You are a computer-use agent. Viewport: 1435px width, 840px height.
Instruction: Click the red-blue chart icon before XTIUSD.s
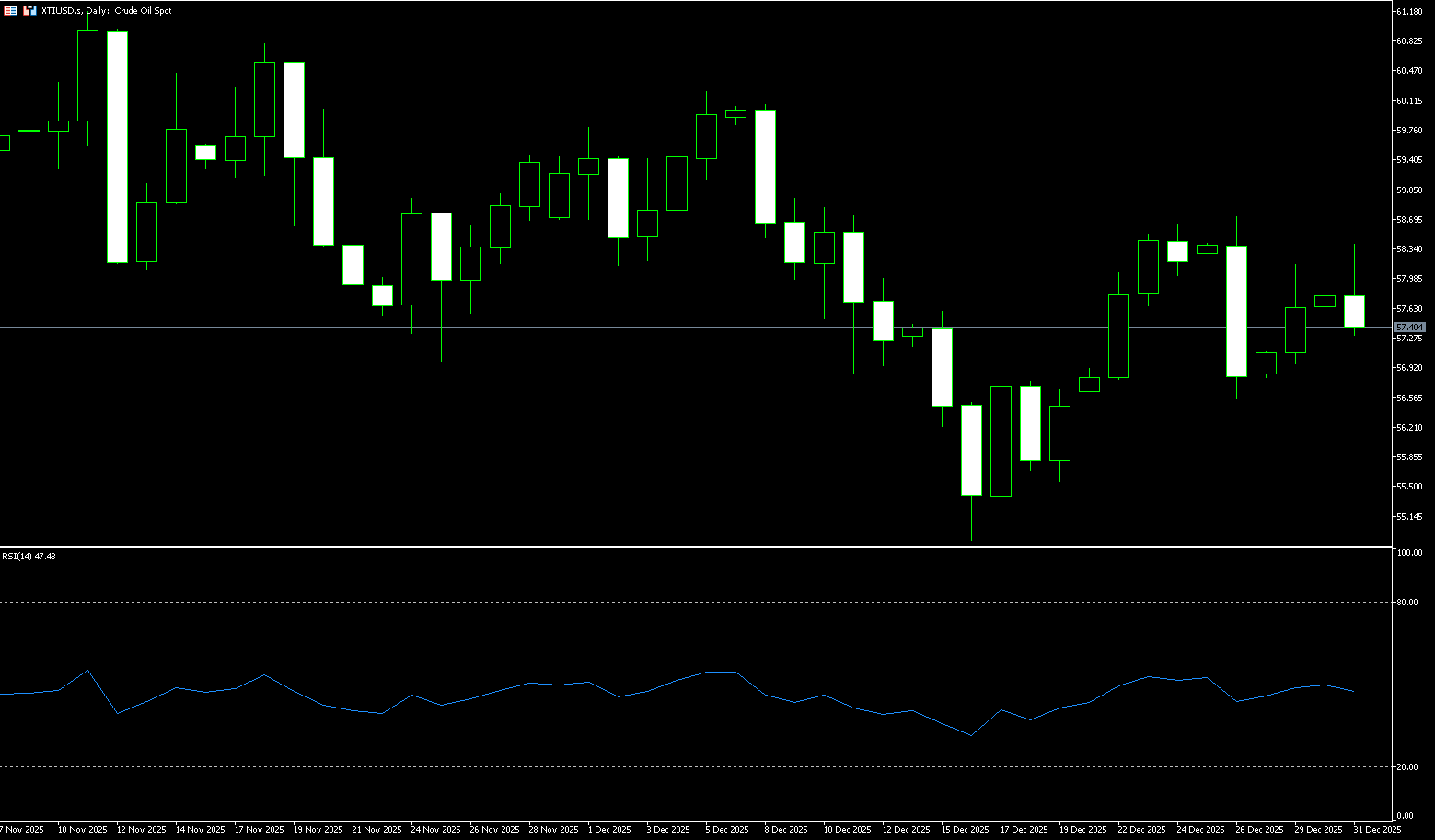29,10
